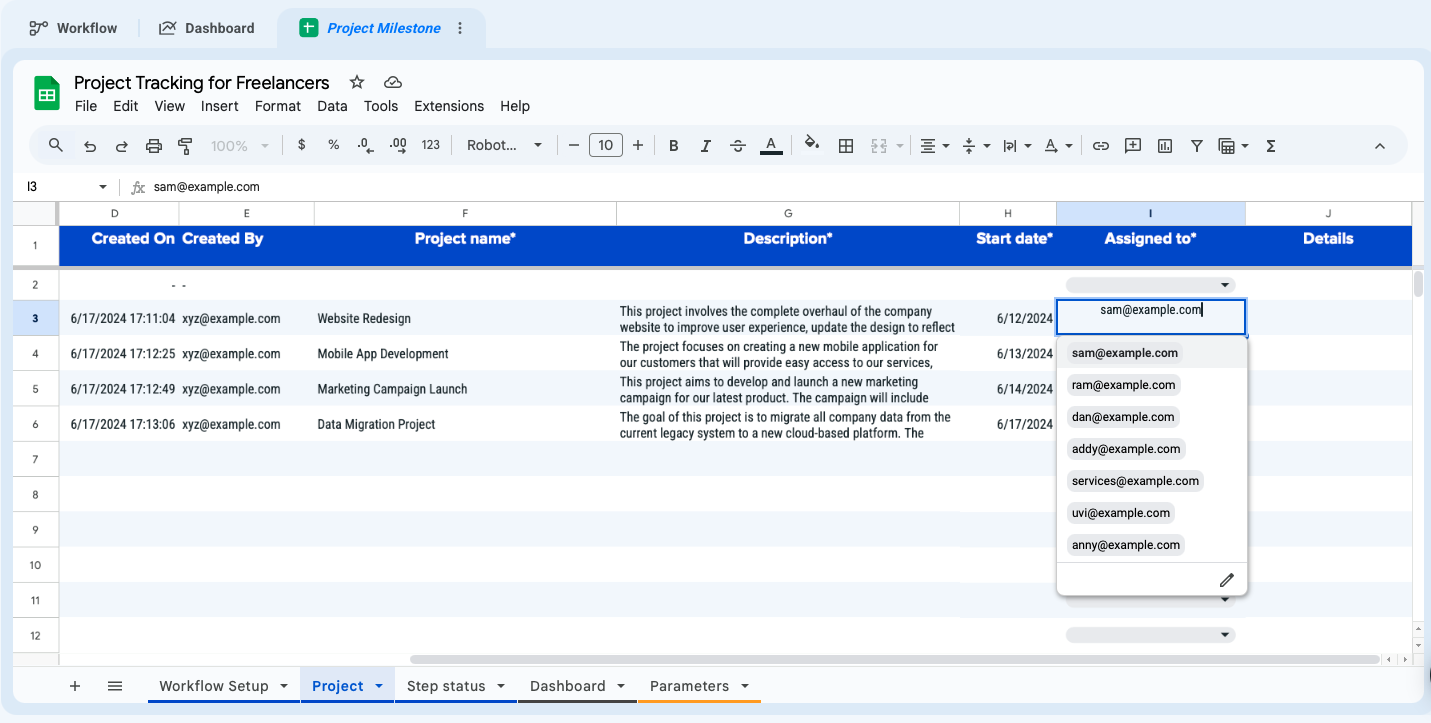
Task: Open vertical align dropdown
Action: click(976, 146)
